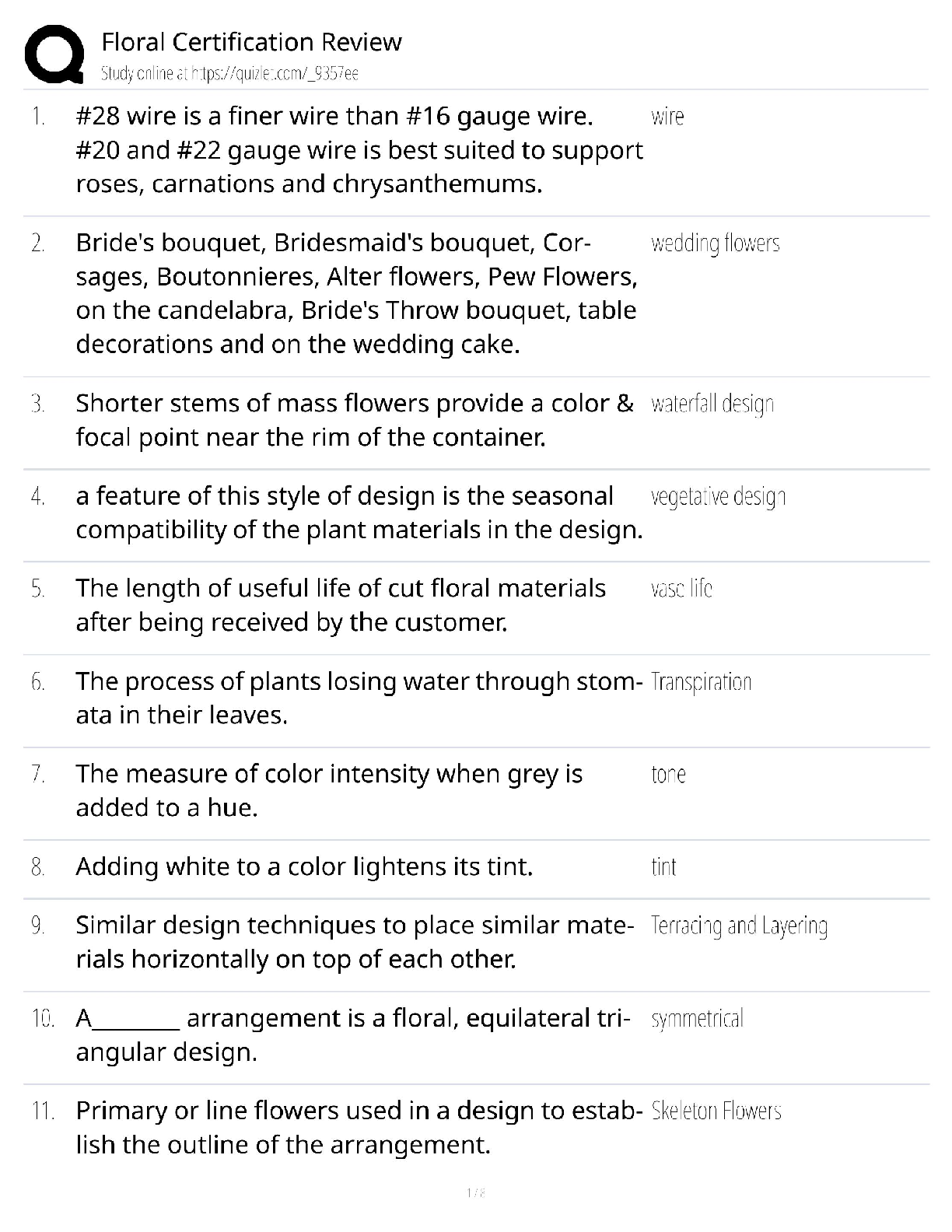Click the page number '1 / 8'
Viewport: 952px width, 1232px height.
pyautogui.click(x=475, y=1192)
